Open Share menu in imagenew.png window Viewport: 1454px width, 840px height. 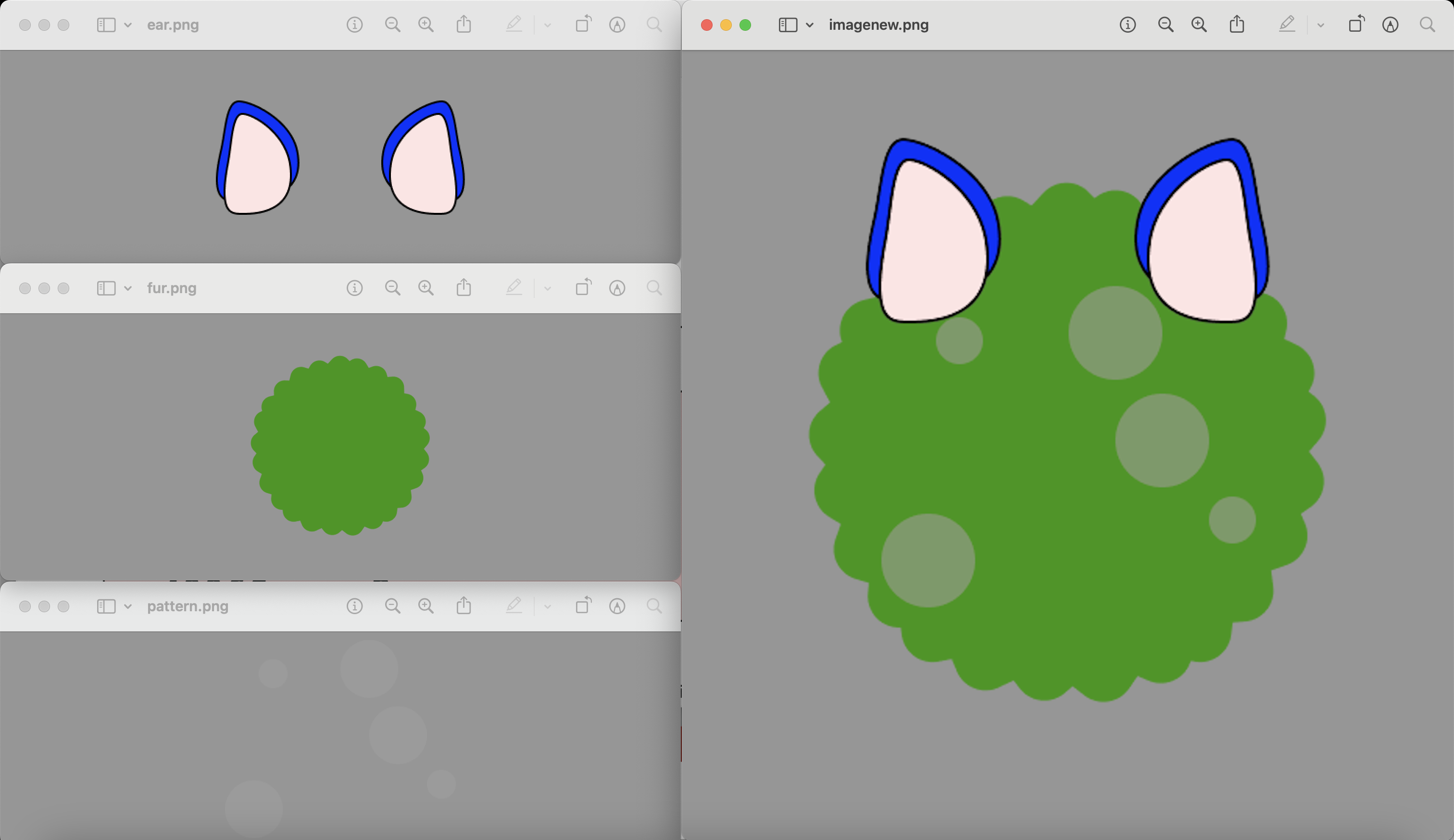(x=1237, y=24)
